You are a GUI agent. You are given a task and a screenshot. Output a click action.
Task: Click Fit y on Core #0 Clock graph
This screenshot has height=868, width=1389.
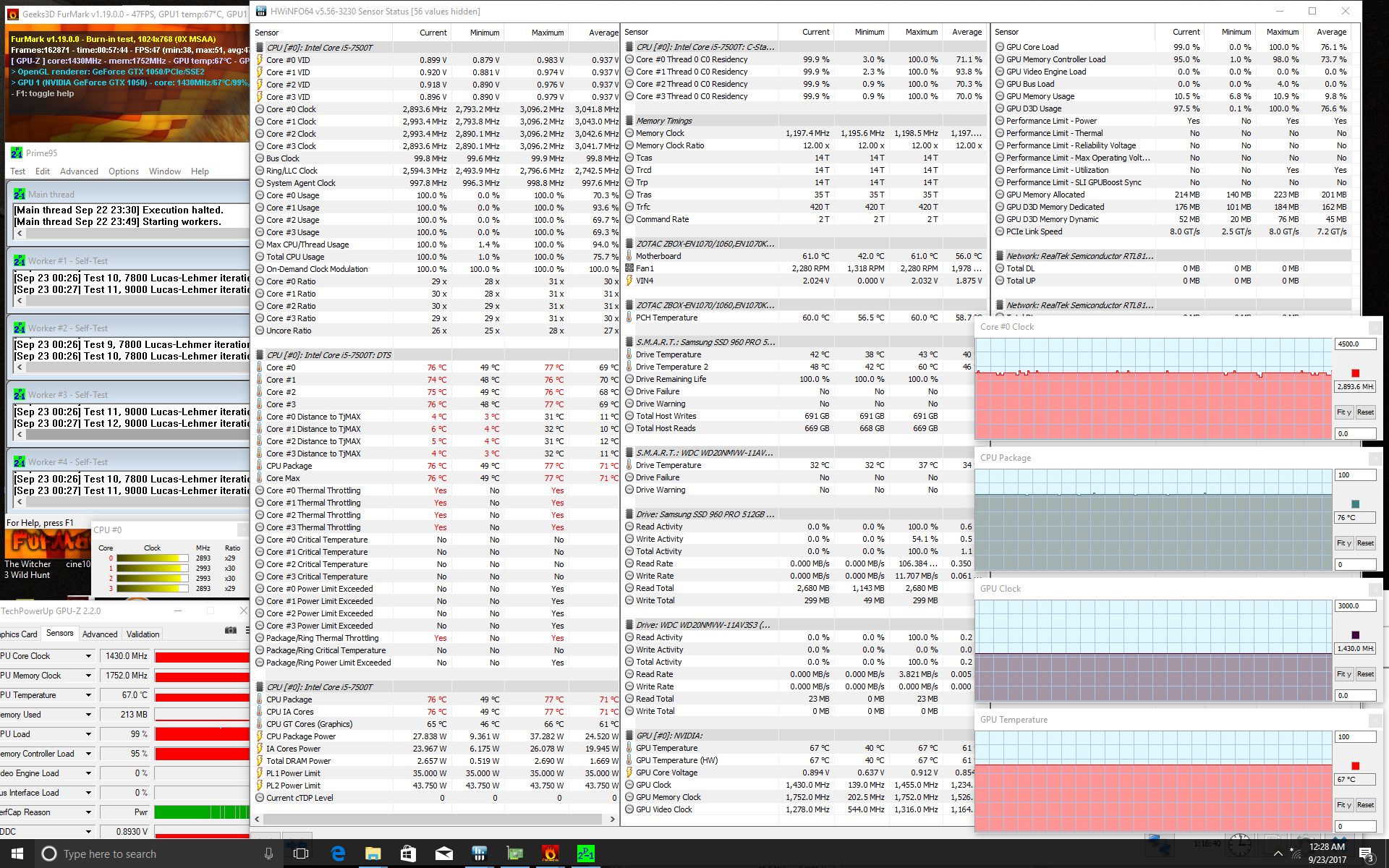pos(1344,412)
